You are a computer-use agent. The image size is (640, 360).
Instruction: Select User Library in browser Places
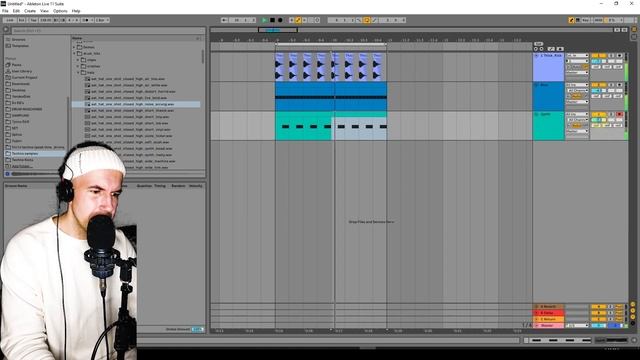pos(21,71)
